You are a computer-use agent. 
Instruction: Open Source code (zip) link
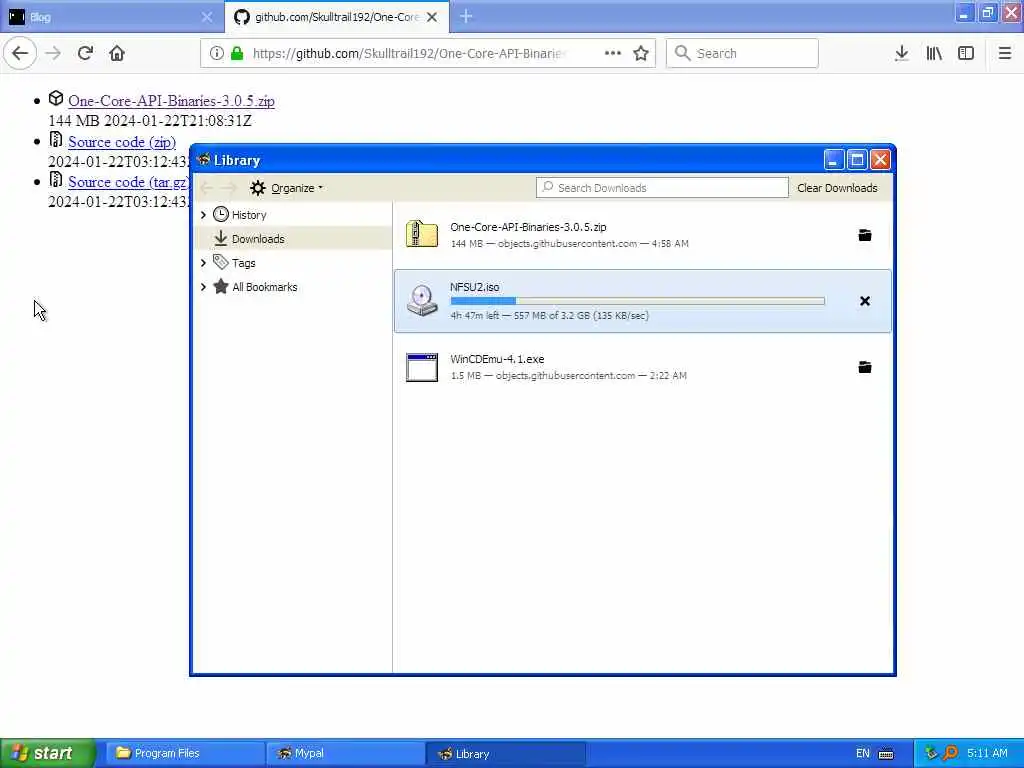(121, 142)
